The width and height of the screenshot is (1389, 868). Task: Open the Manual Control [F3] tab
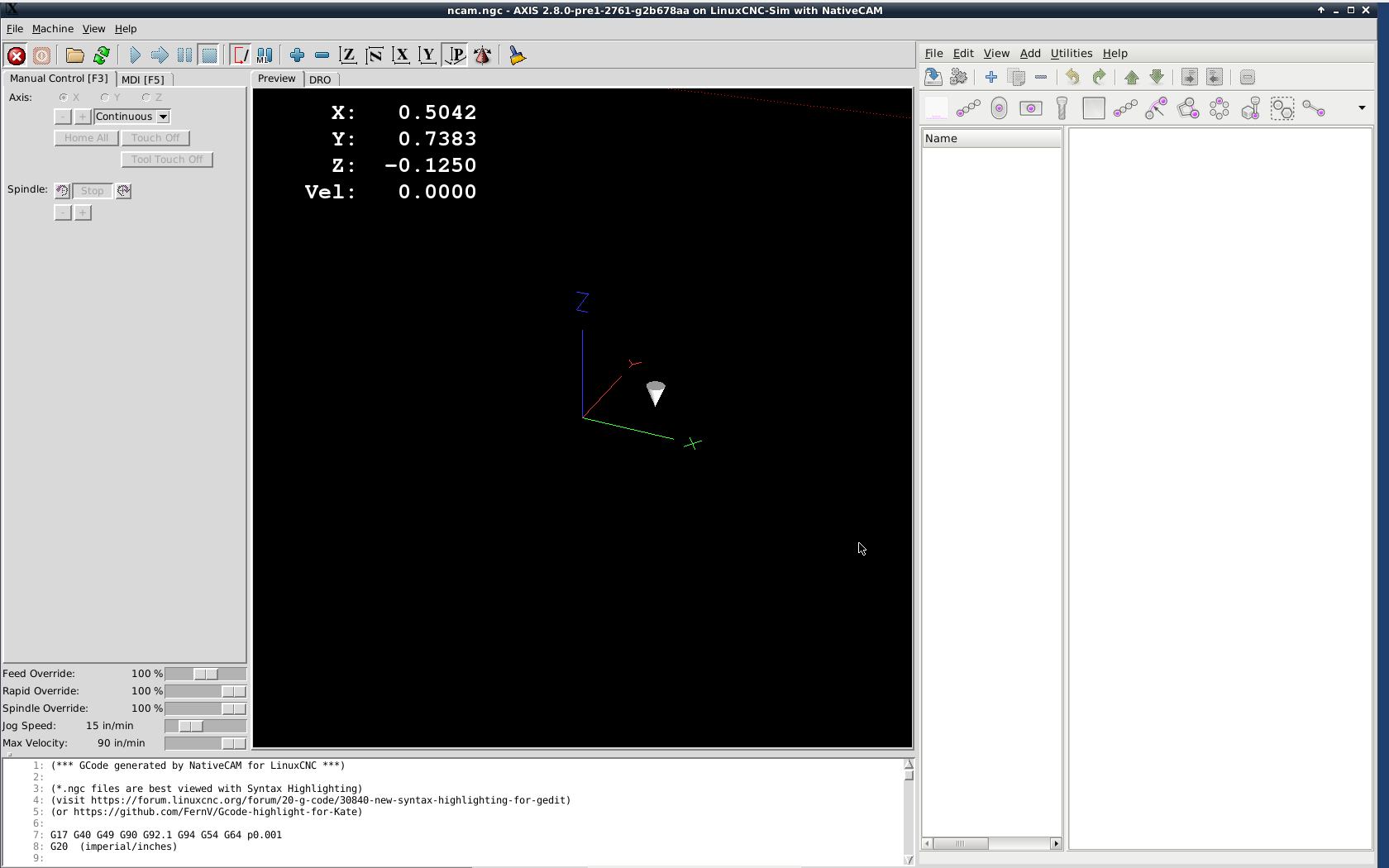(x=59, y=79)
